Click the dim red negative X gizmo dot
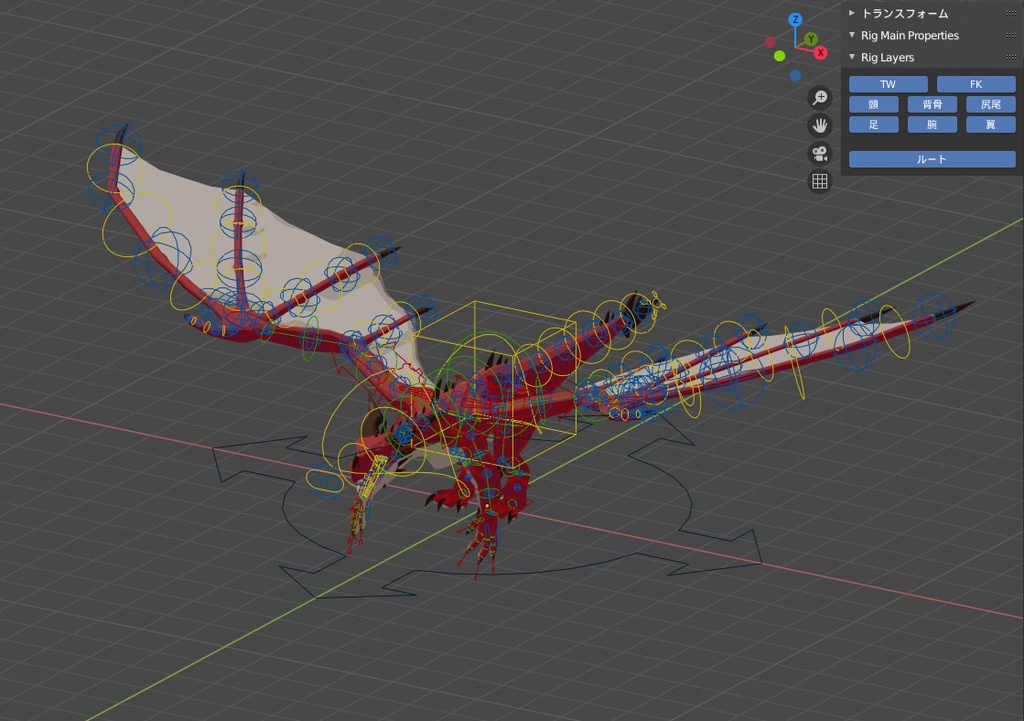 pyautogui.click(x=771, y=42)
